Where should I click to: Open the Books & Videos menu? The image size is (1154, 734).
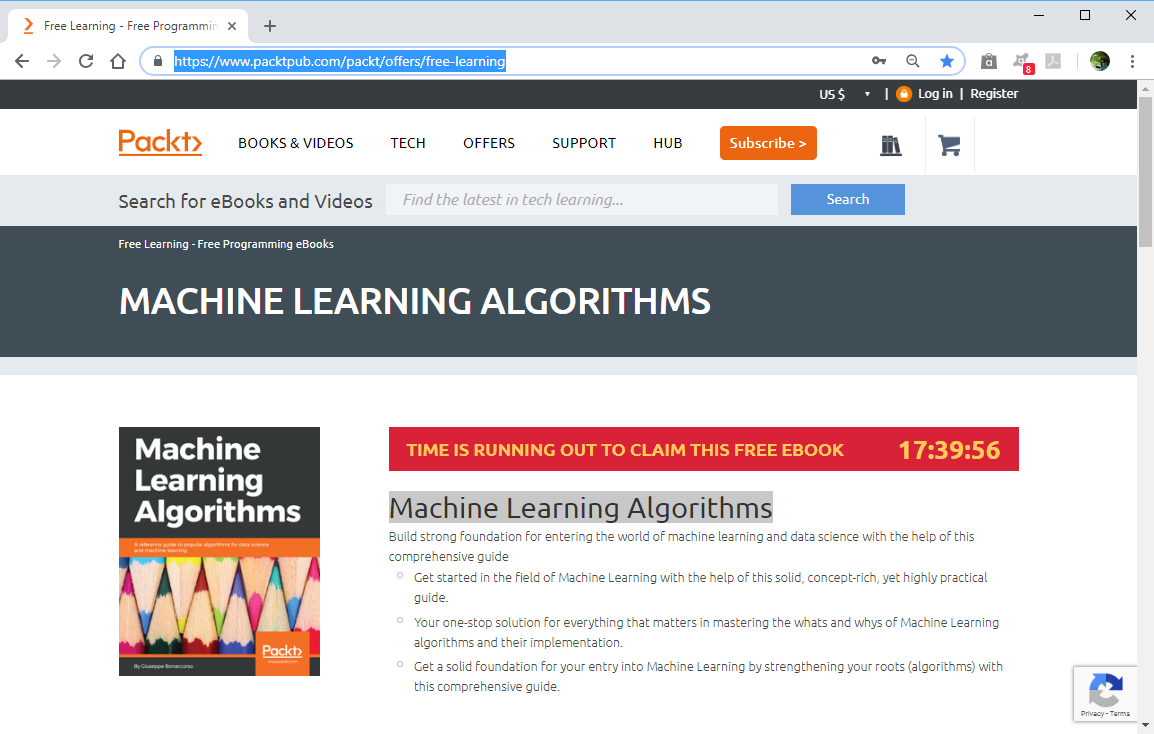tap(295, 143)
